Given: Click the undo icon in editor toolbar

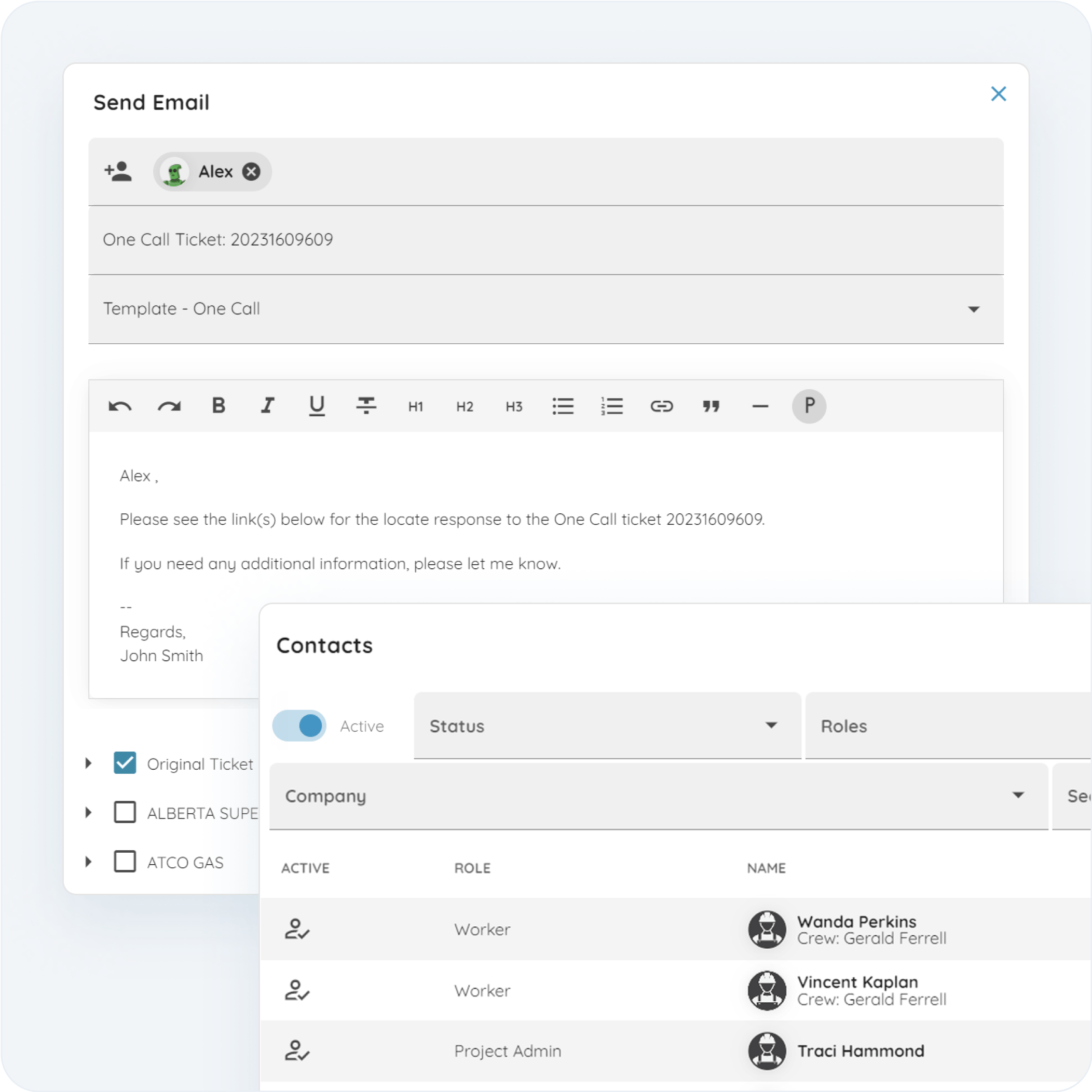Looking at the screenshot, I should (x=120, y=406).
